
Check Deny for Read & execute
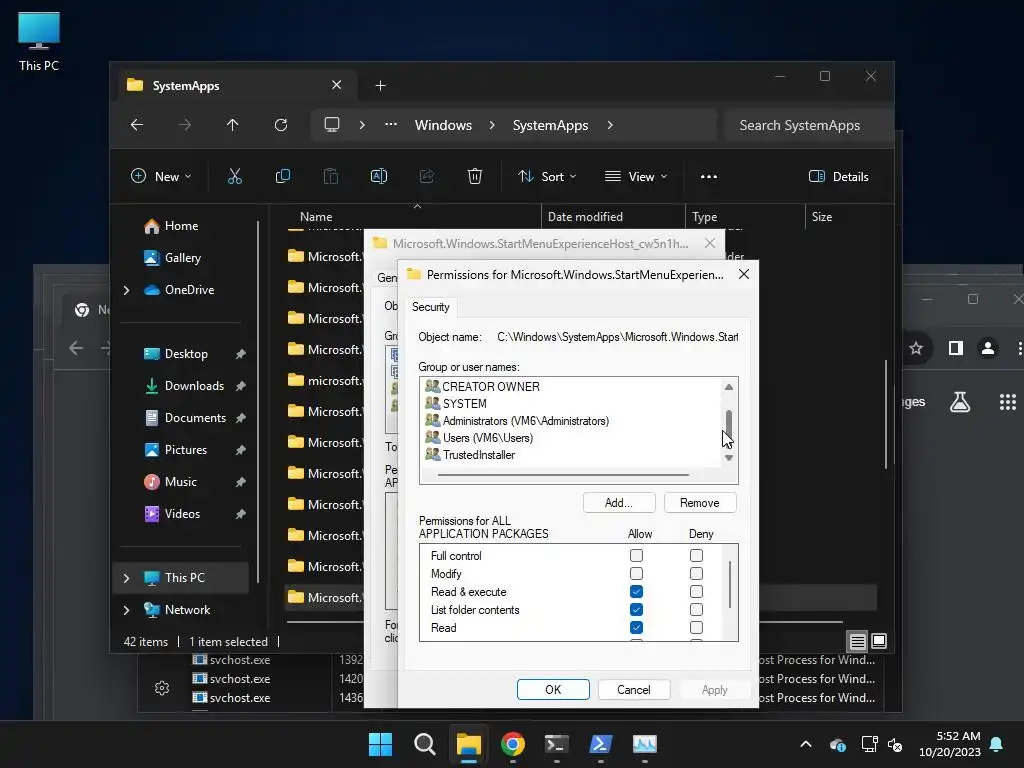click(x=696, y=592)
